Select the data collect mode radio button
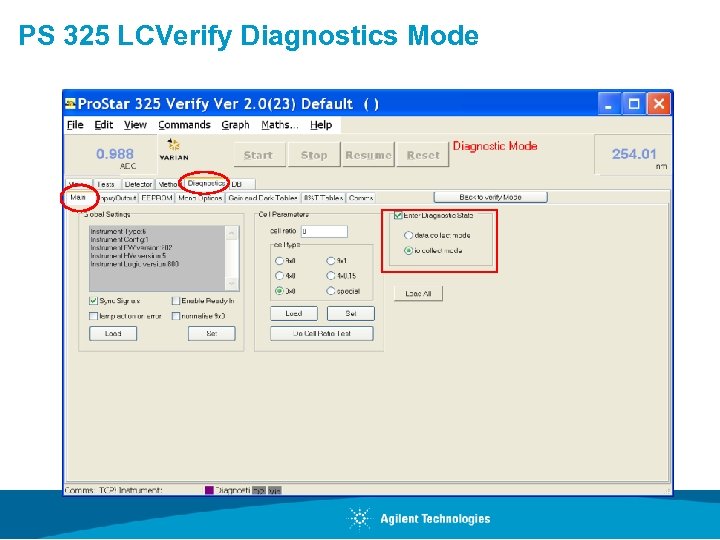 pos(408,235)
